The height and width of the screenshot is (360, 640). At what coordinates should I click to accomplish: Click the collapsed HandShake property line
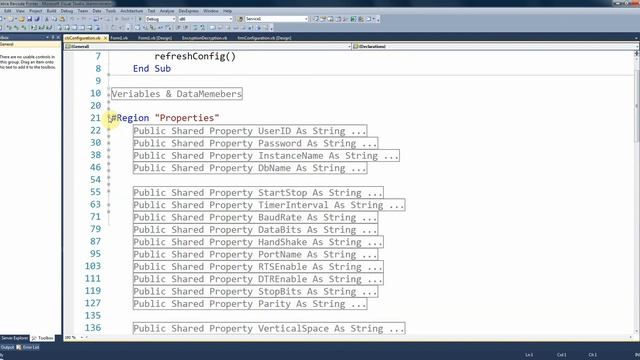pos(258,242)
